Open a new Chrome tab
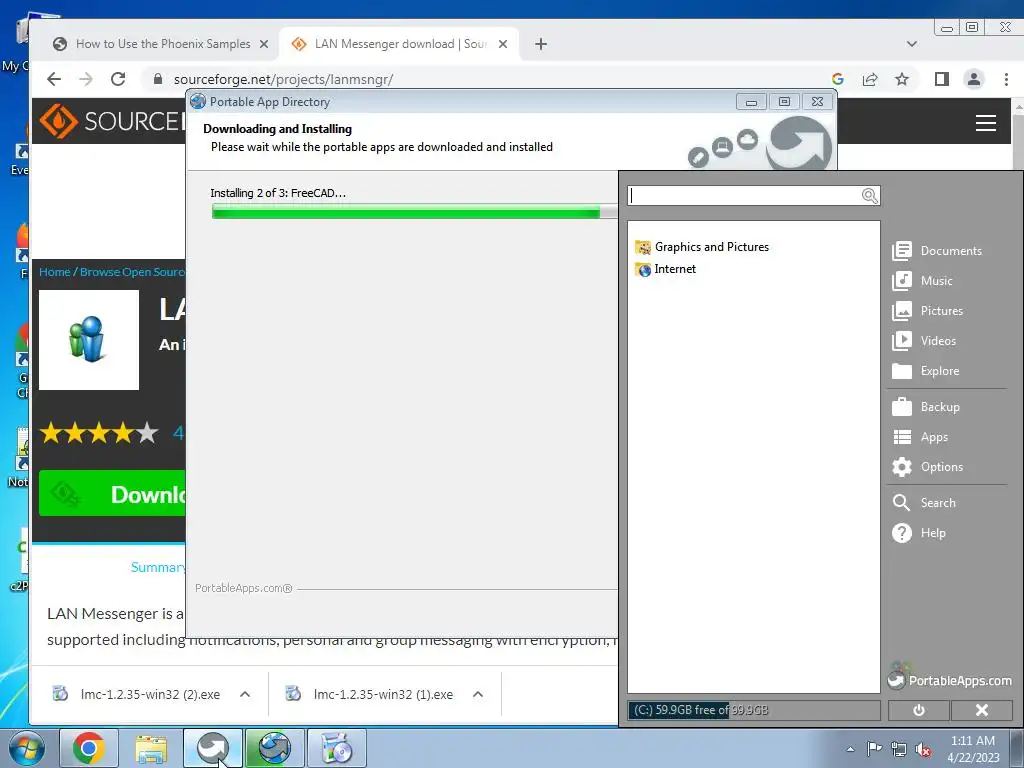 541,44
